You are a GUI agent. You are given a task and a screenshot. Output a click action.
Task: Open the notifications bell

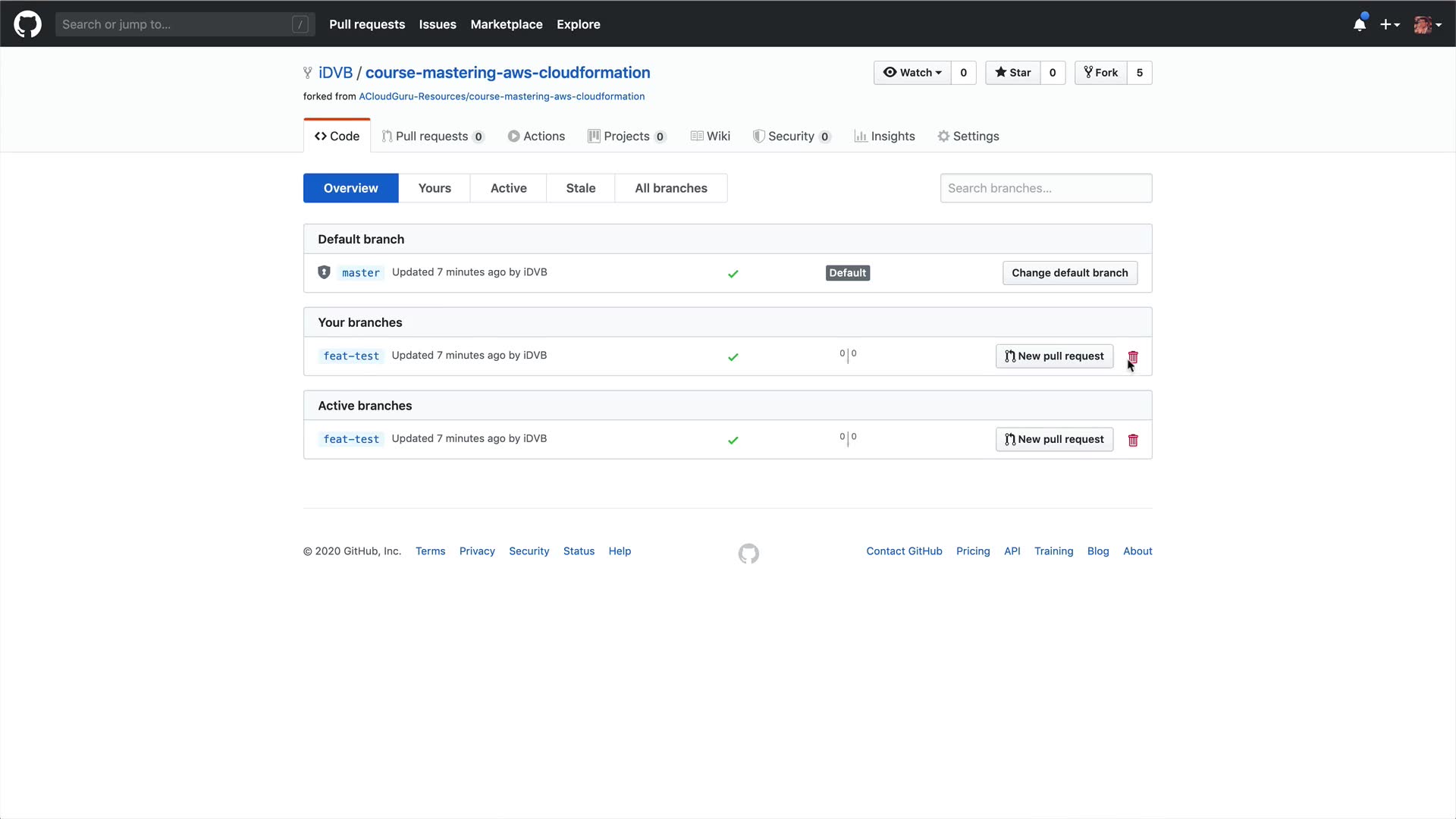click(1359, 24)
